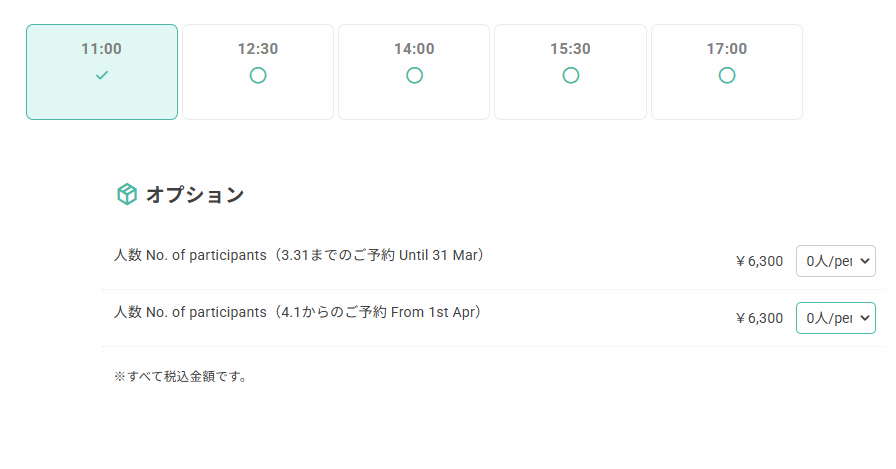The image size is (896, 469).
Task: Click the chevron arrow on the Until 31 Mar dropdown
Action: [865, 261]
